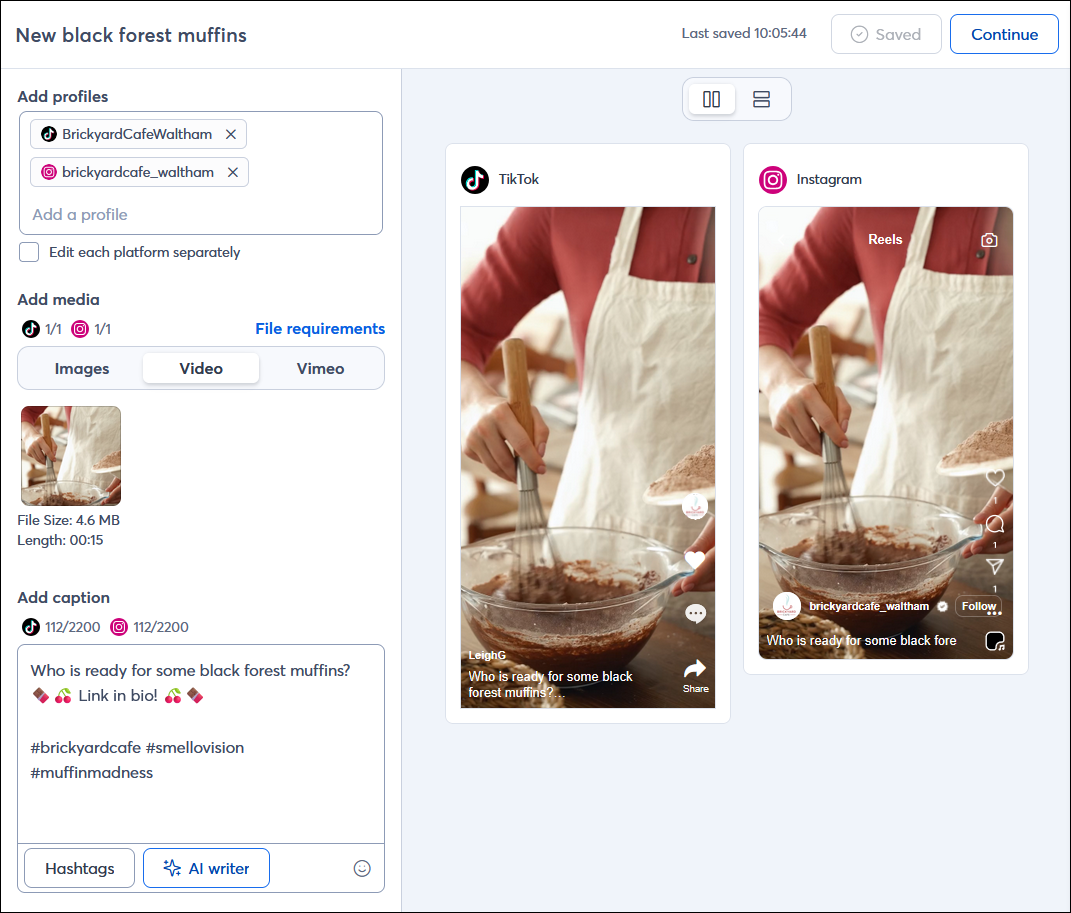Open the File requirements link
This screenshot has height=913, width=1071.
click(x=320, y=328)
